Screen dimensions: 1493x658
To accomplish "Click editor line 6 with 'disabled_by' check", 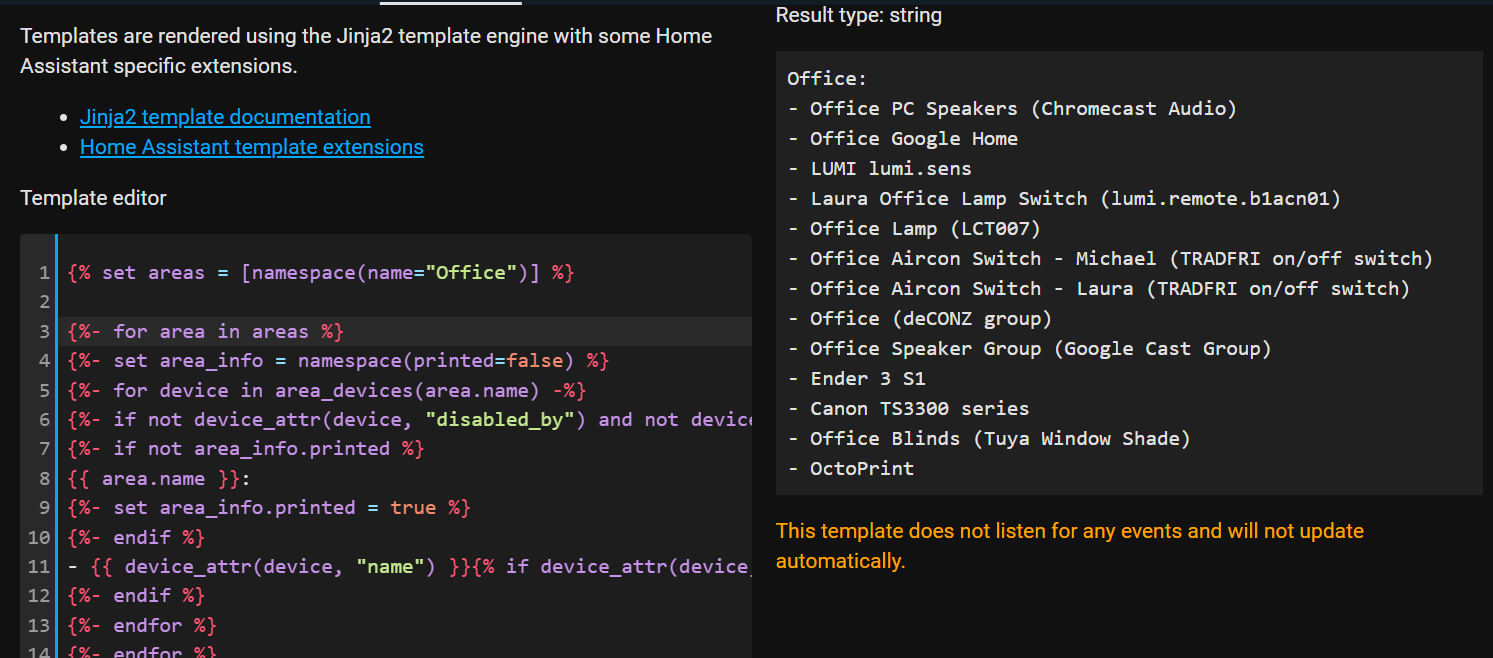I will [409, 419].
